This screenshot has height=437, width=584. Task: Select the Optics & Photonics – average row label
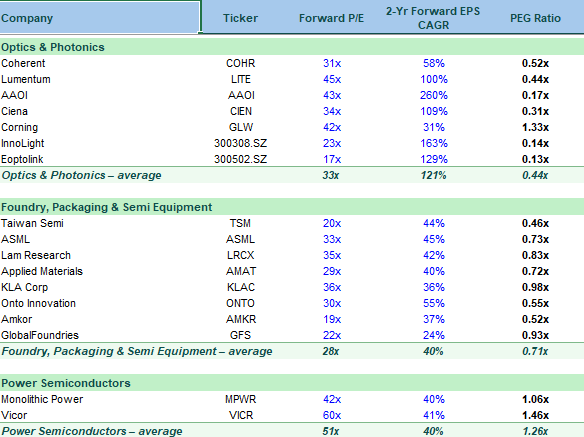click(x=82, y=175)
